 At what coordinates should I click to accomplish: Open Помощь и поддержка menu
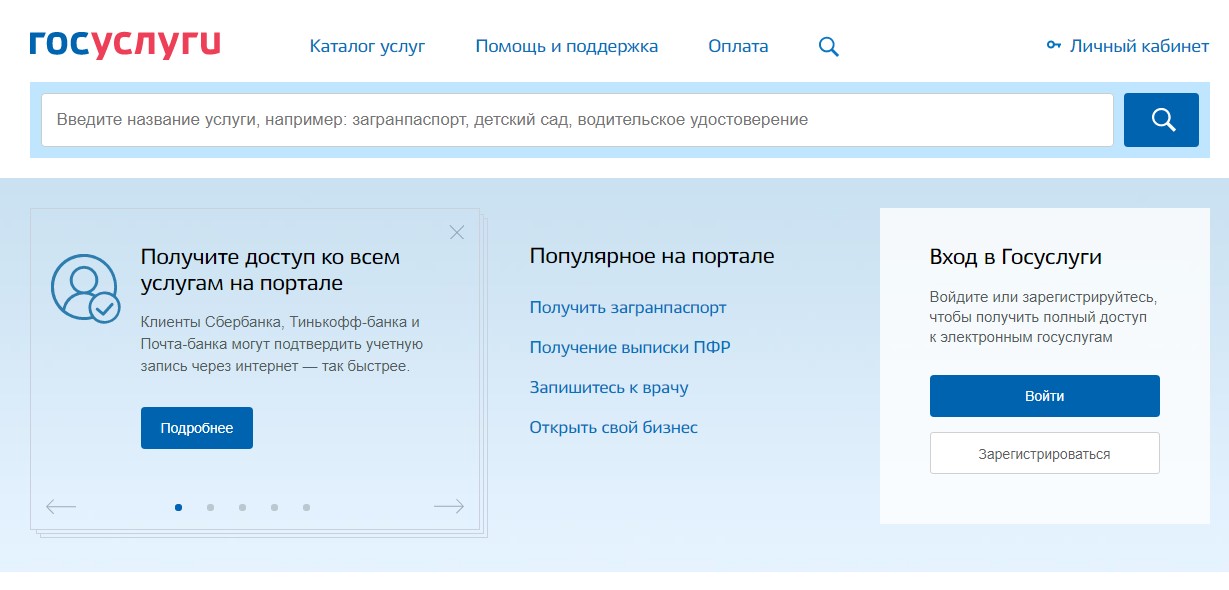(567, 46)
